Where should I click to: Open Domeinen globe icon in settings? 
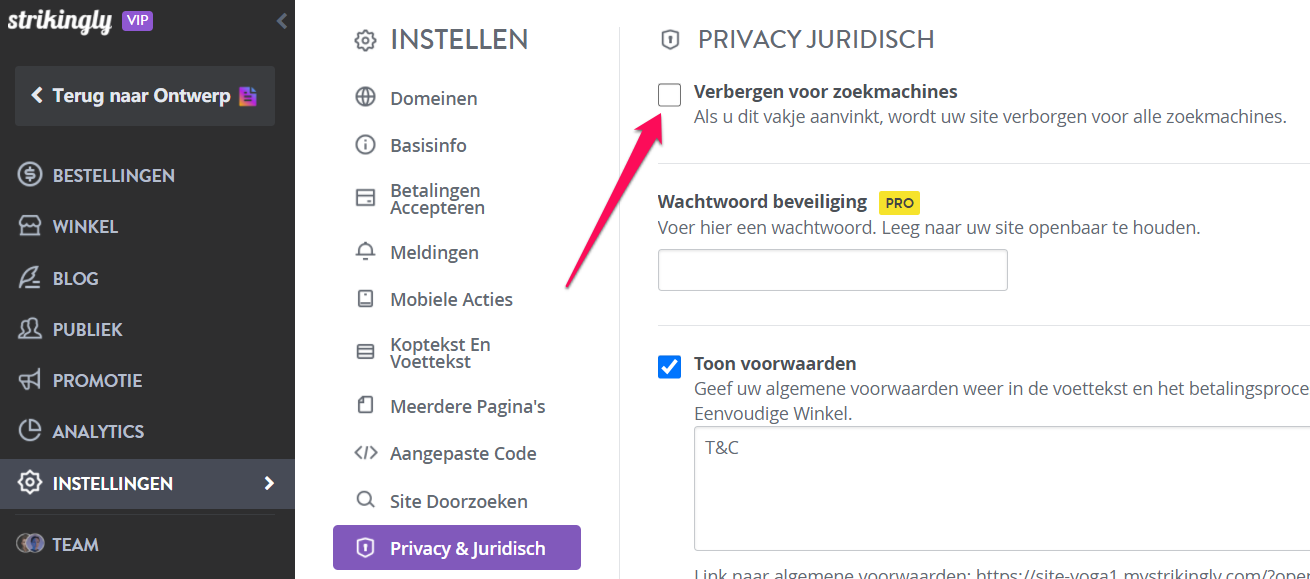(x=366, y=98)
